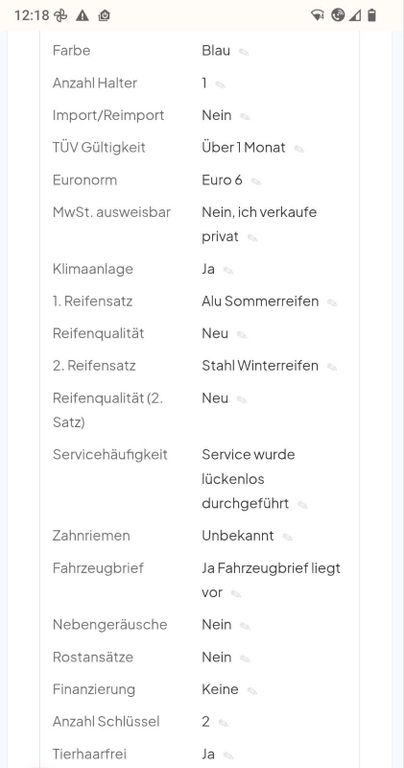Click the edit icon for Stahl Winterreifen

(x=332, y=367)
